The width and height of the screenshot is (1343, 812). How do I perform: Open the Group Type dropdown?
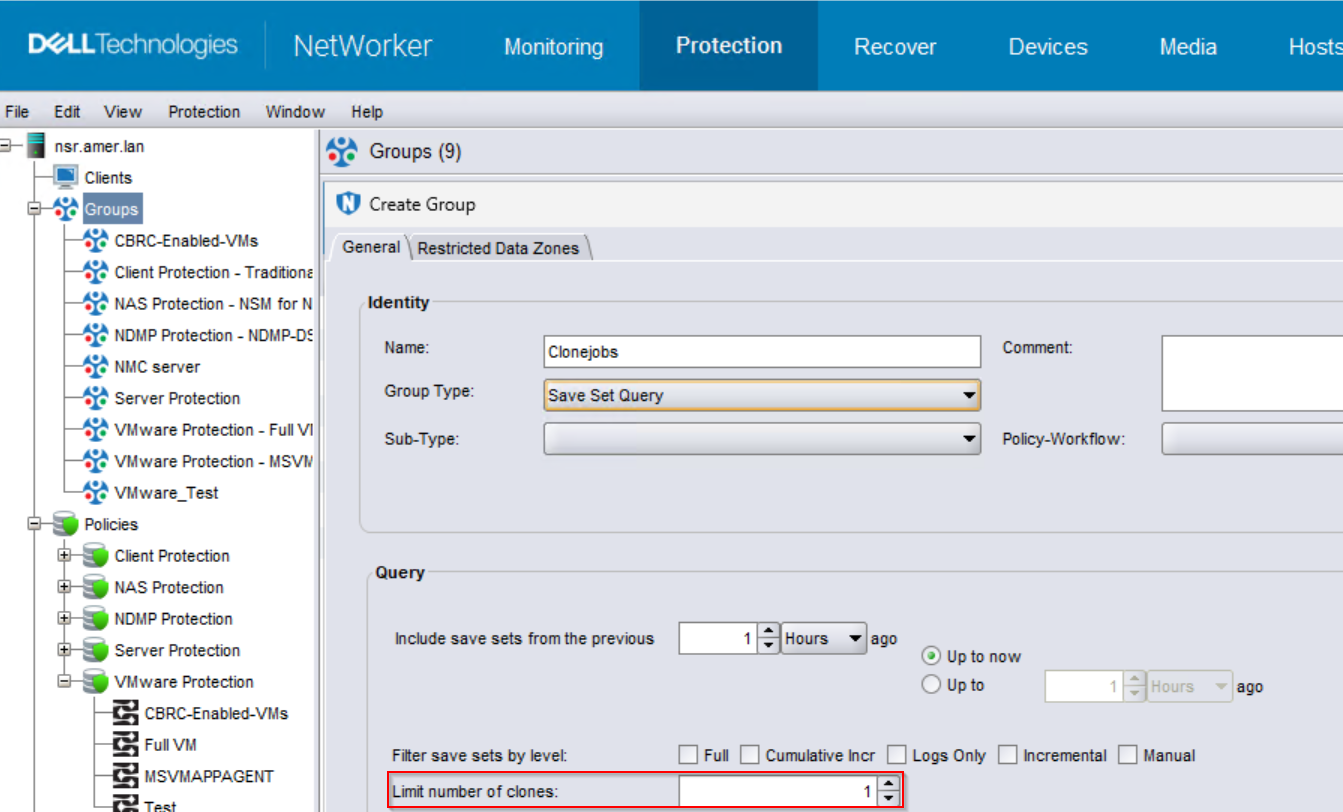(762, 395)
